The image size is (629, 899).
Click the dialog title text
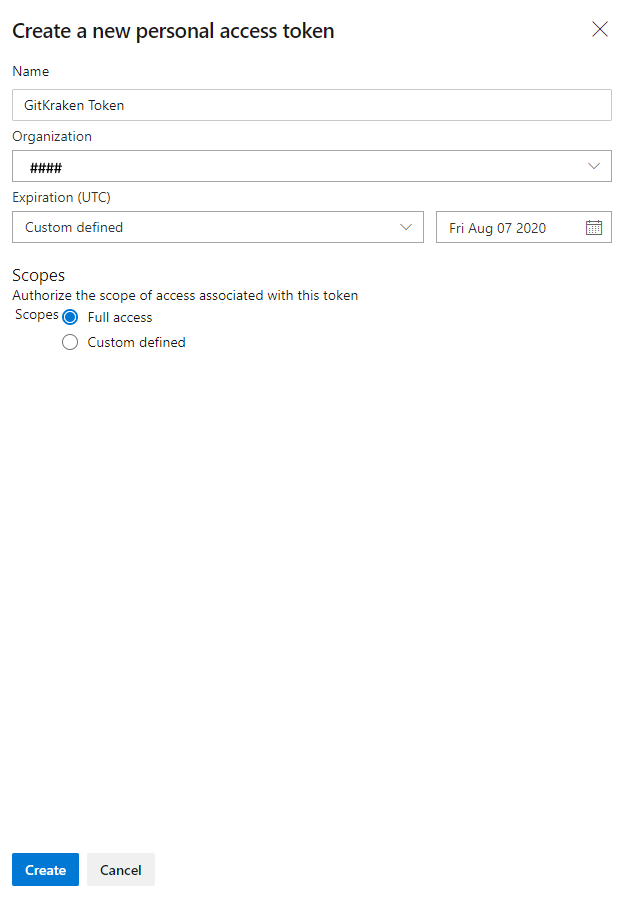pos(172,31)
